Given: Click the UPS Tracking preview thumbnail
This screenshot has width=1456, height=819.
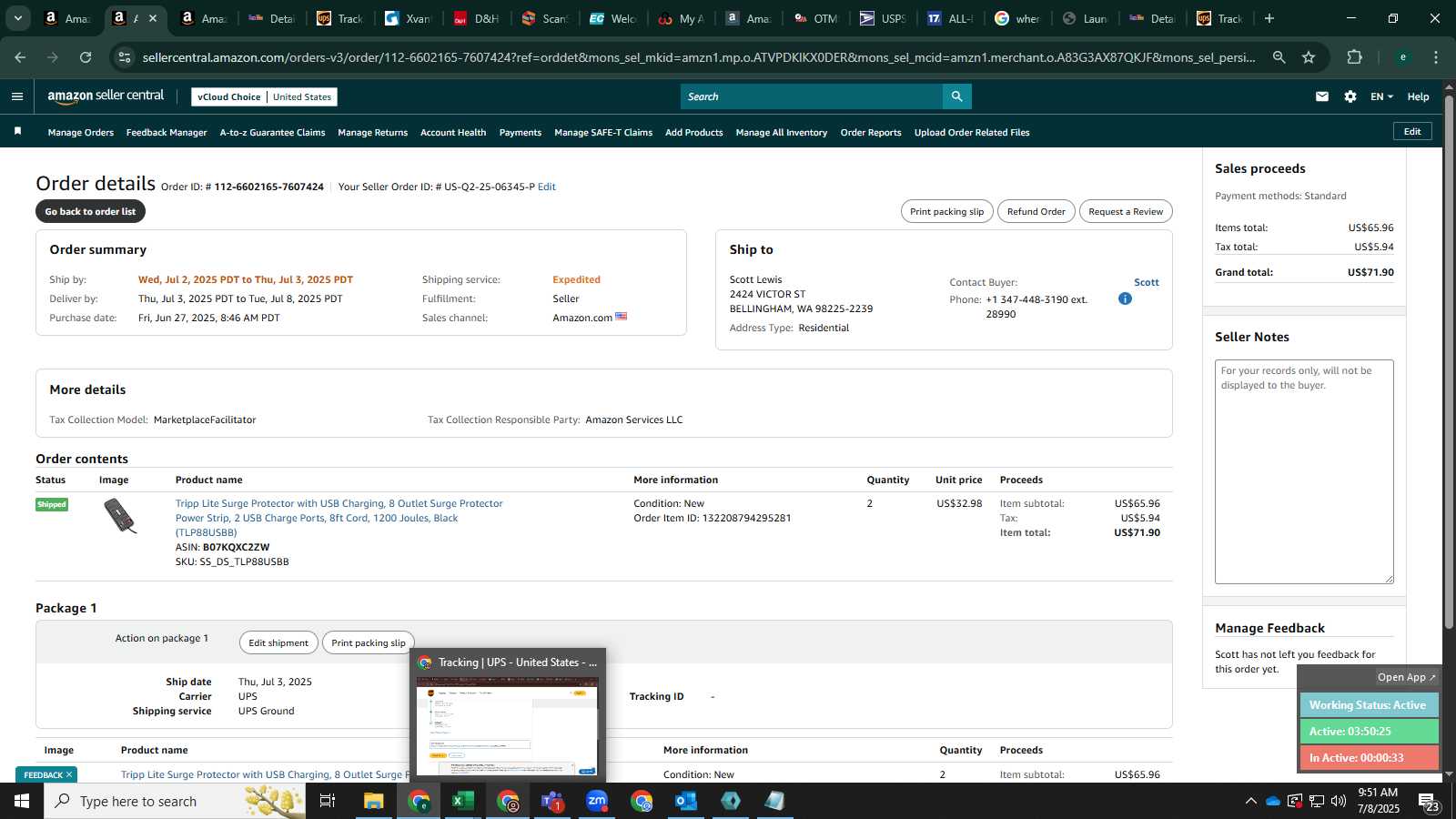Looking at the screenshot, I should [508, 726].
